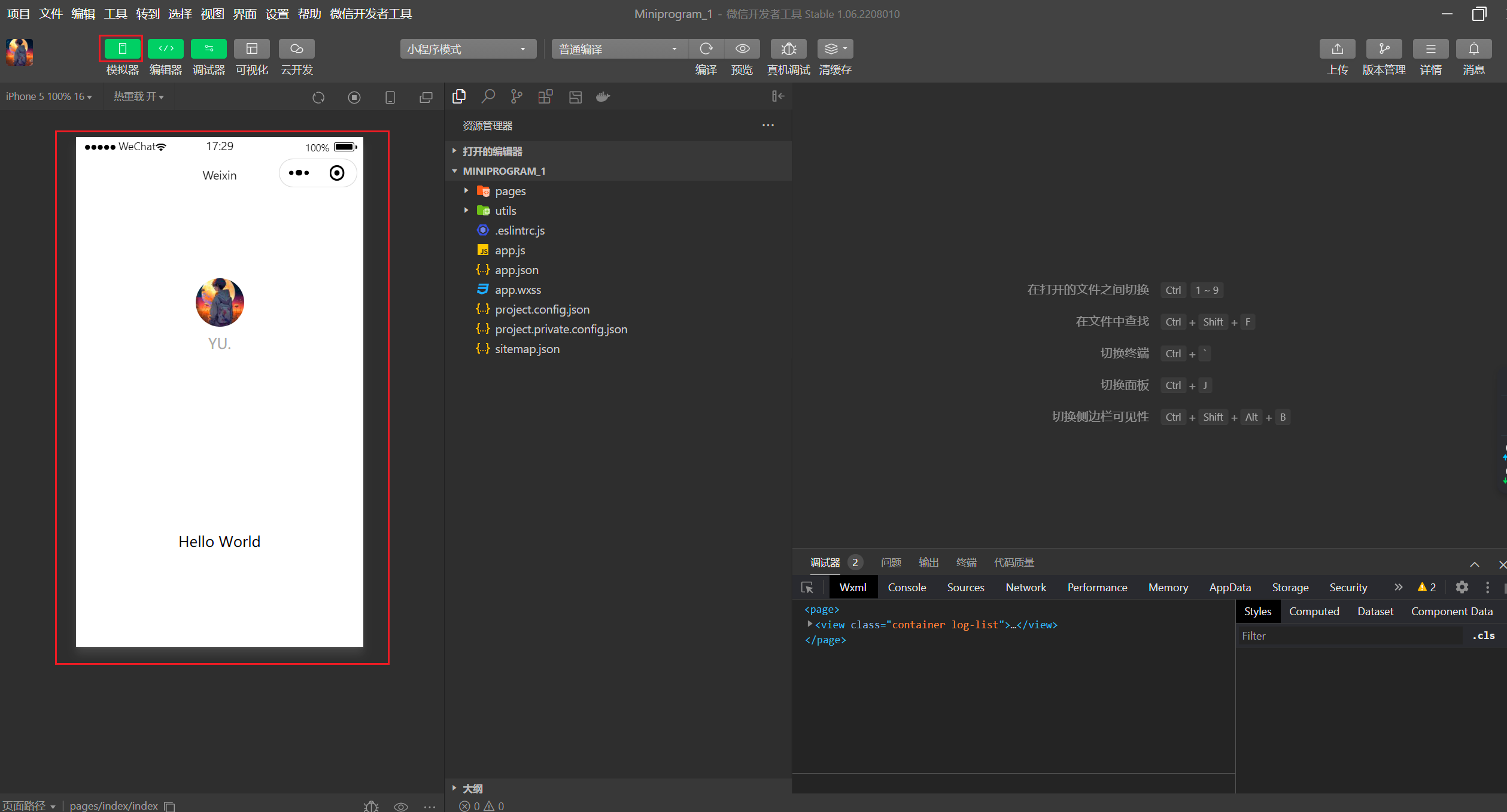The width and height of the screenshot is (1507, 812).
Task: Open the 设置 menu
Action: click(277, 14)
